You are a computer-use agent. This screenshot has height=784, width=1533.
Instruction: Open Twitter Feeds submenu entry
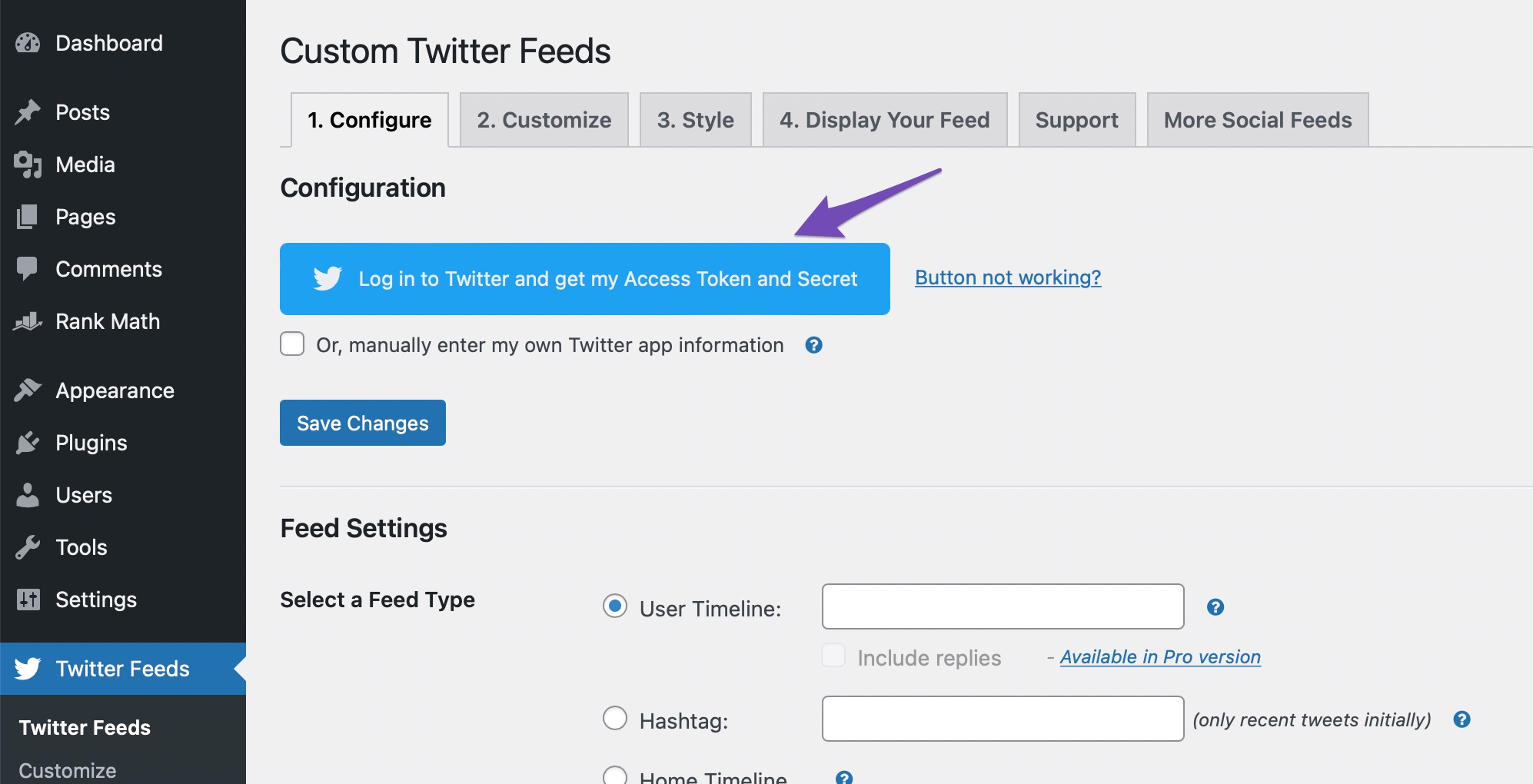pos(85,727)
